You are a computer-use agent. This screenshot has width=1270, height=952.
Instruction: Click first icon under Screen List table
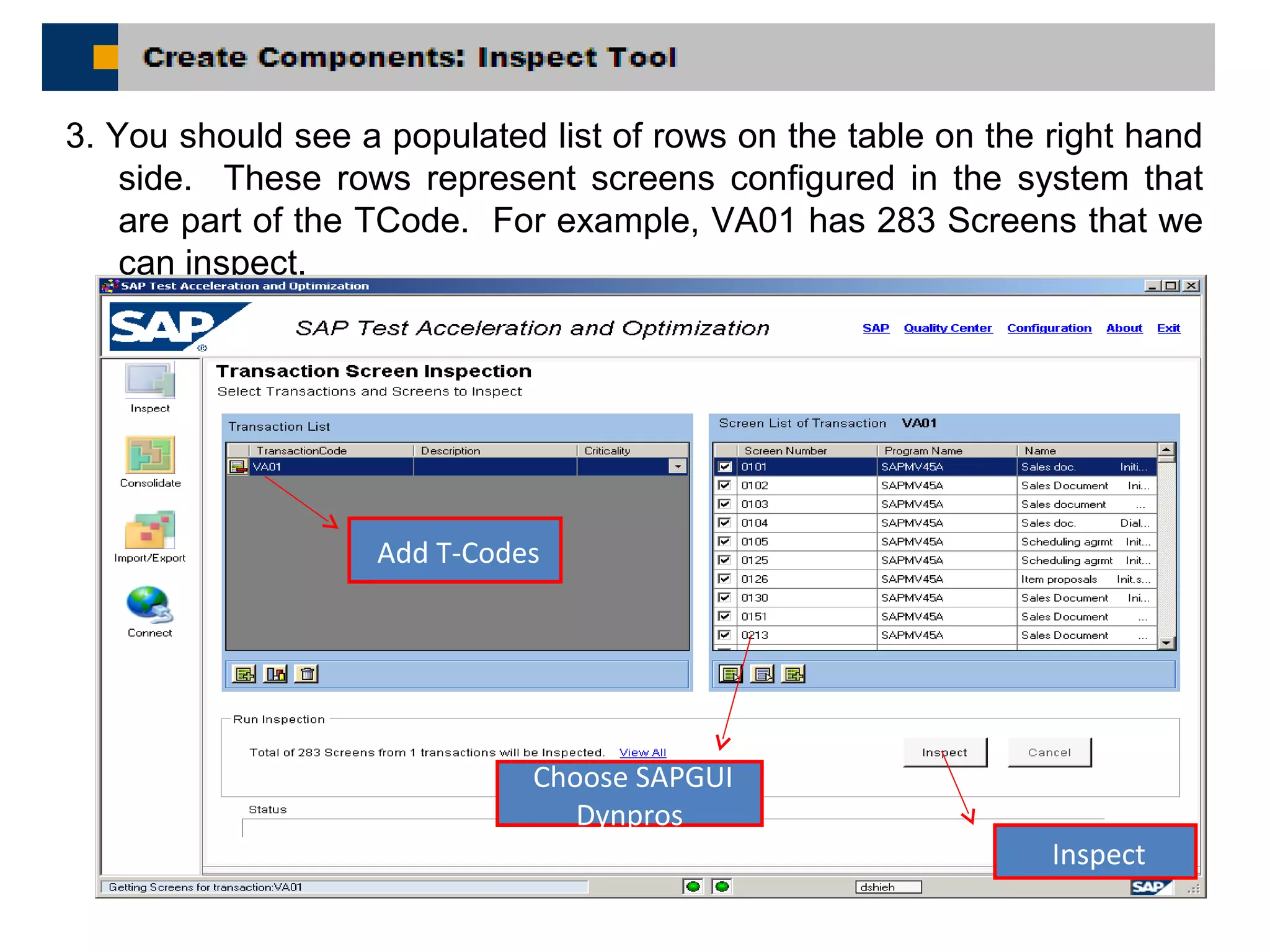730,674
